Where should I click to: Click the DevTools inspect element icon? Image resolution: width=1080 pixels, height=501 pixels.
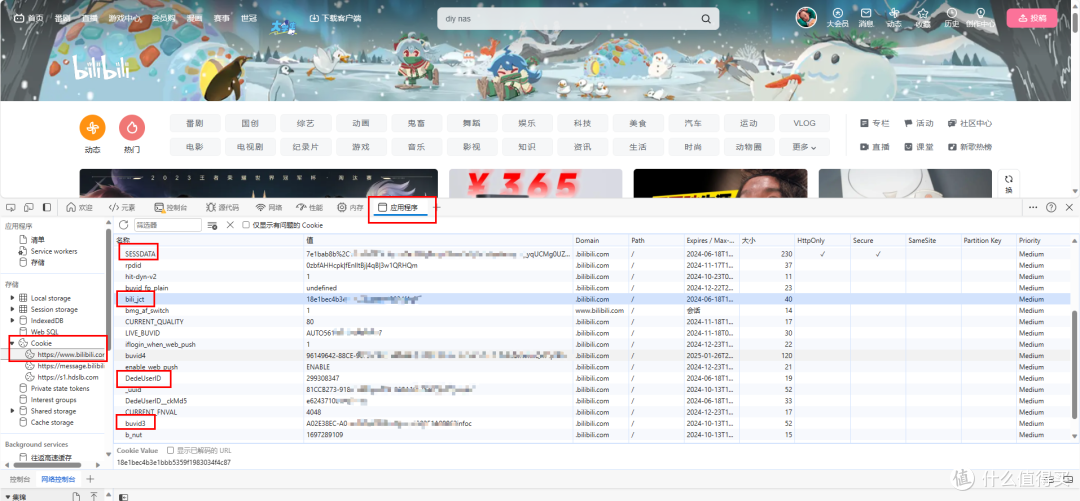point(11,207)
